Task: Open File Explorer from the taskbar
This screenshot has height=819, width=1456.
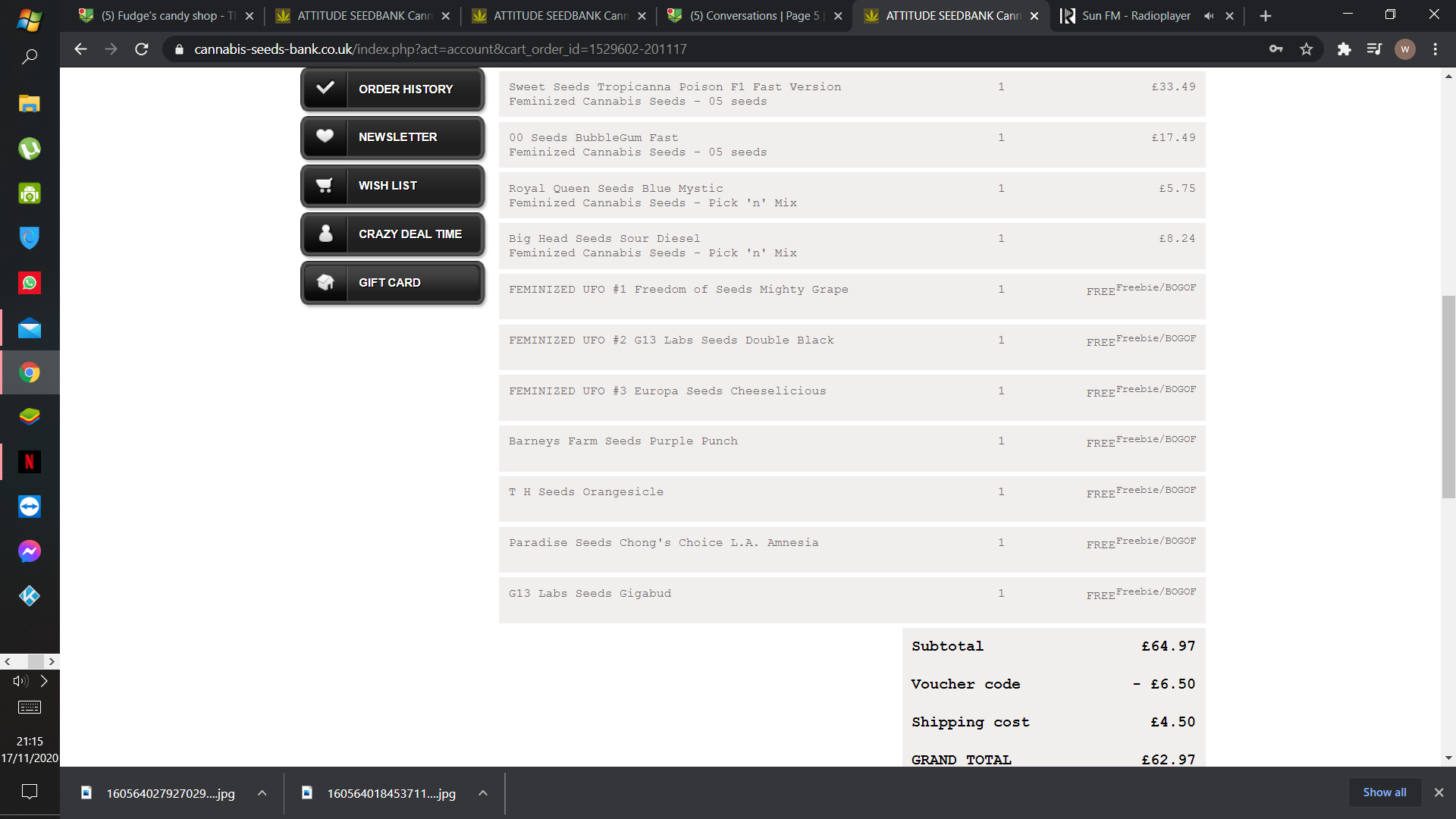Action: 30,104
